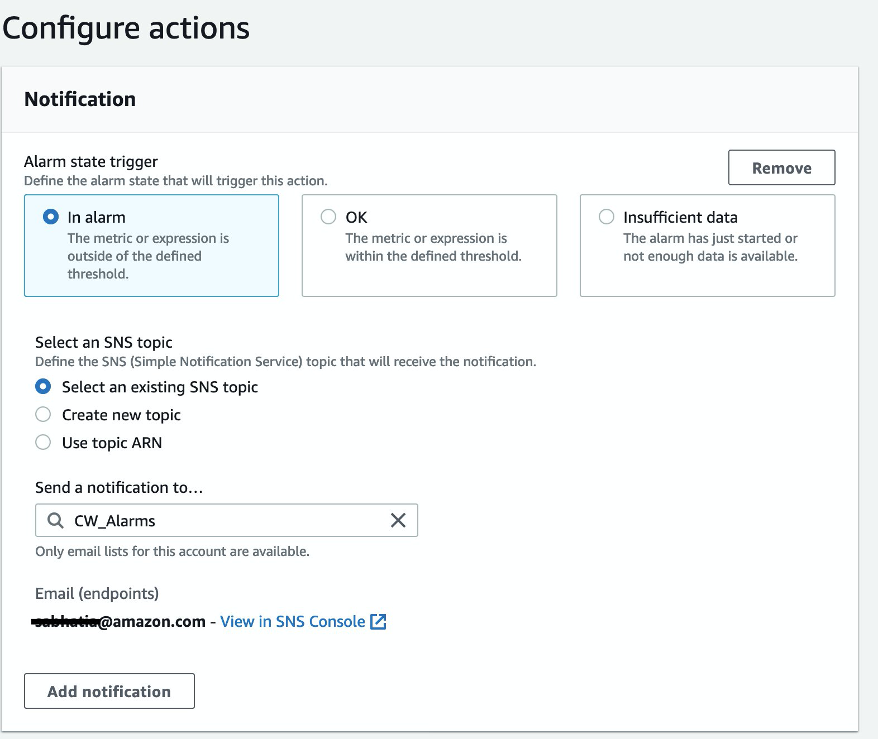Viewport: 879px width, 739px height.
Task: Click the "OK" alarm state card
Action: coord(429,245)
